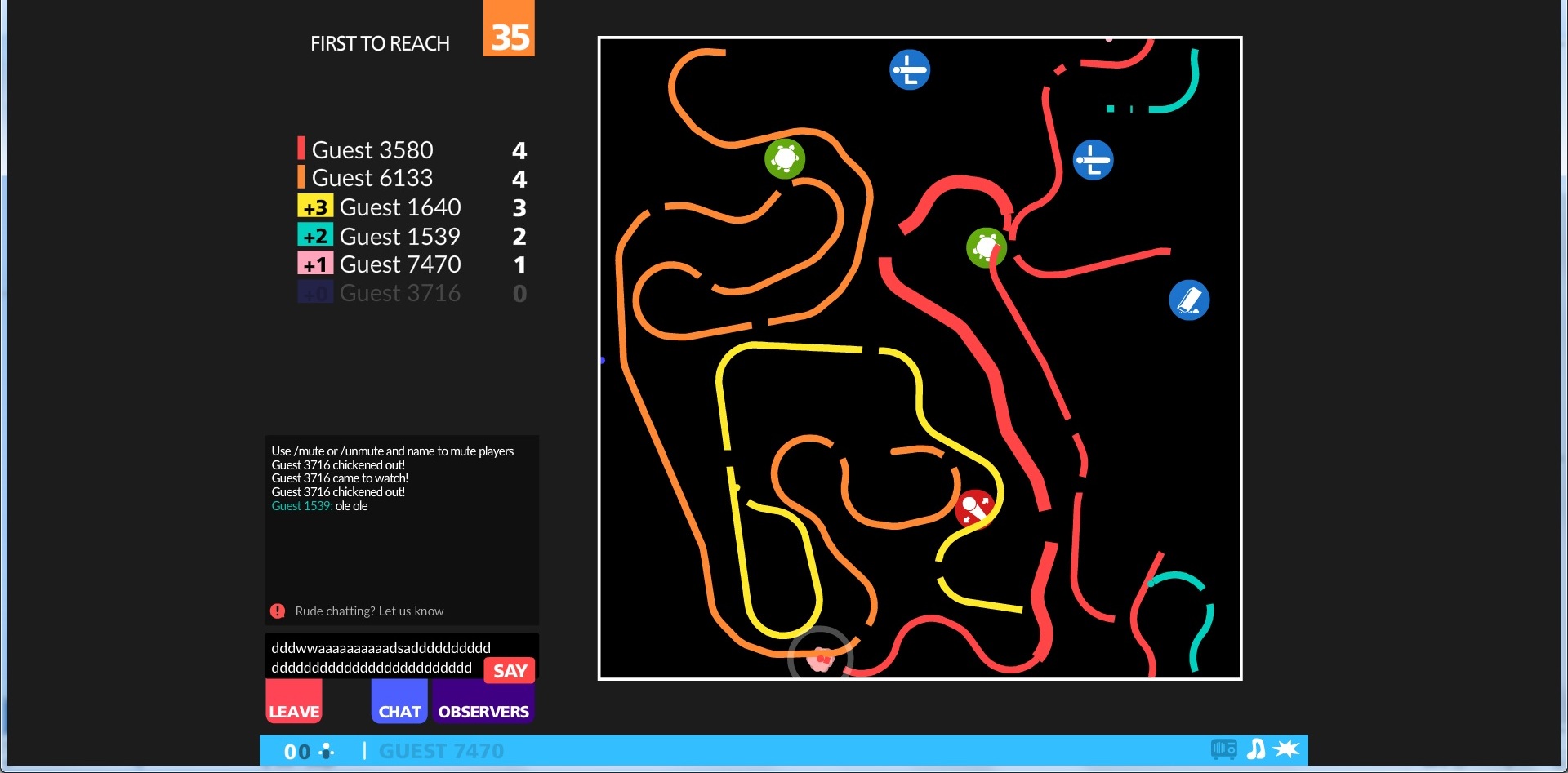Click the player icon beside the 00 counter
Image resolution: width=1568 pixels, height=773 pixels.
[x=327, y=751]
